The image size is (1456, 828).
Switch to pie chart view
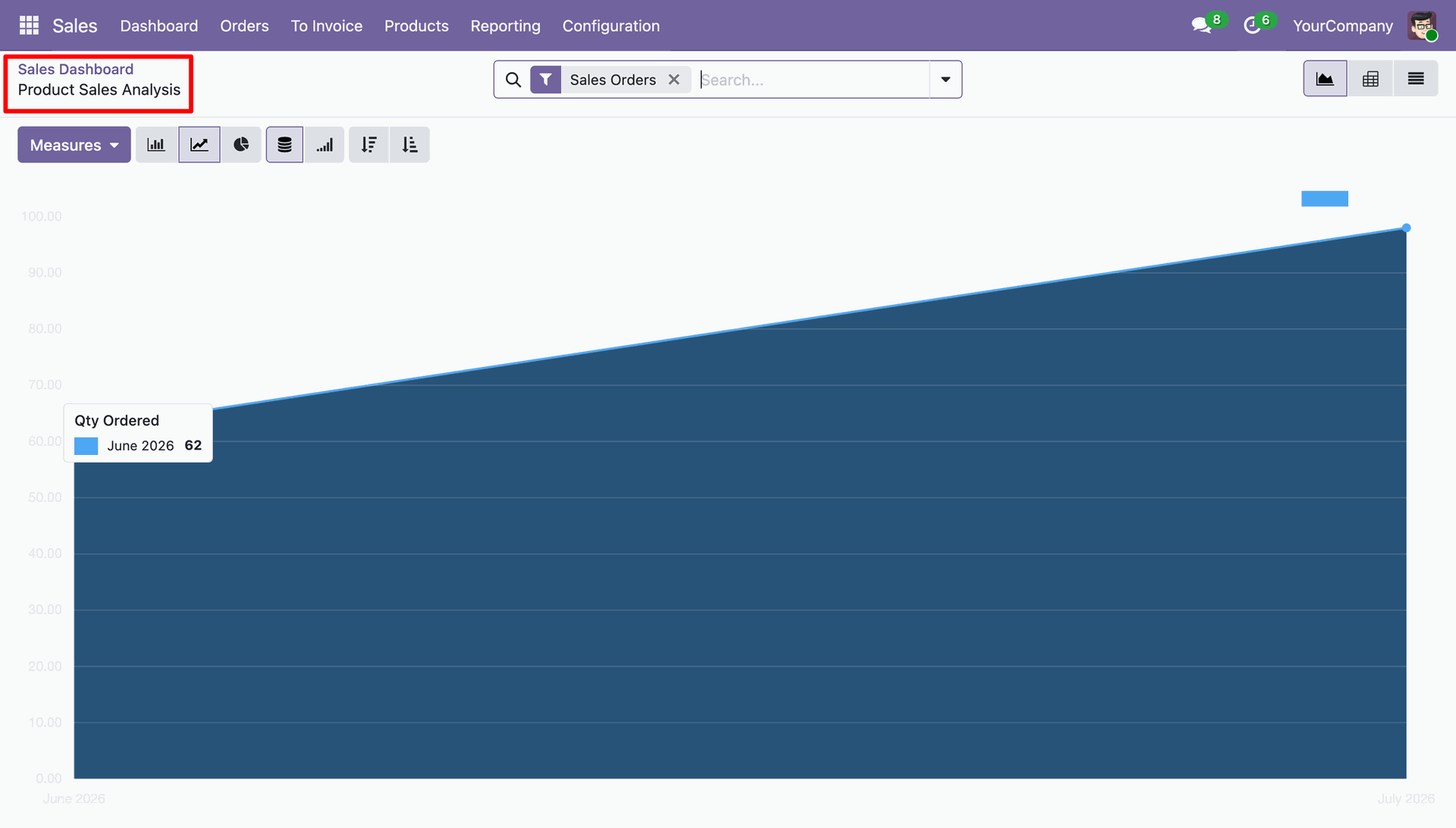pyautogui.click(x=241, y=145)
